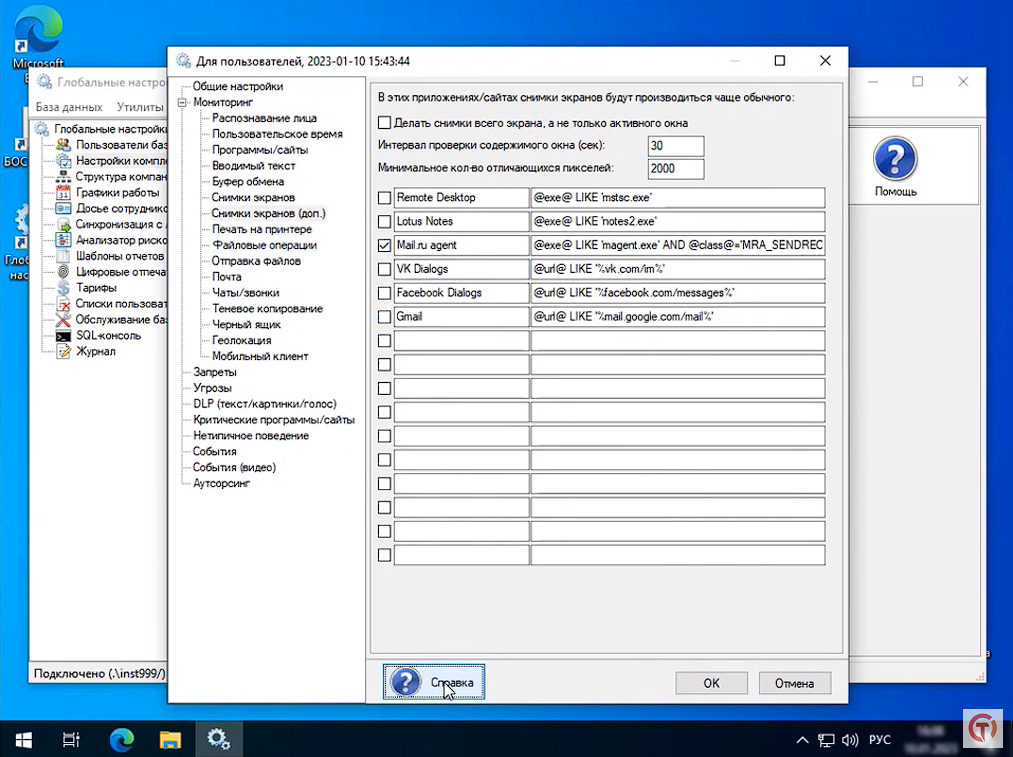Screen dimensions: 1013x757
Task: Click the notepad icon beside Журнал
Action: [x=63, y=351]
